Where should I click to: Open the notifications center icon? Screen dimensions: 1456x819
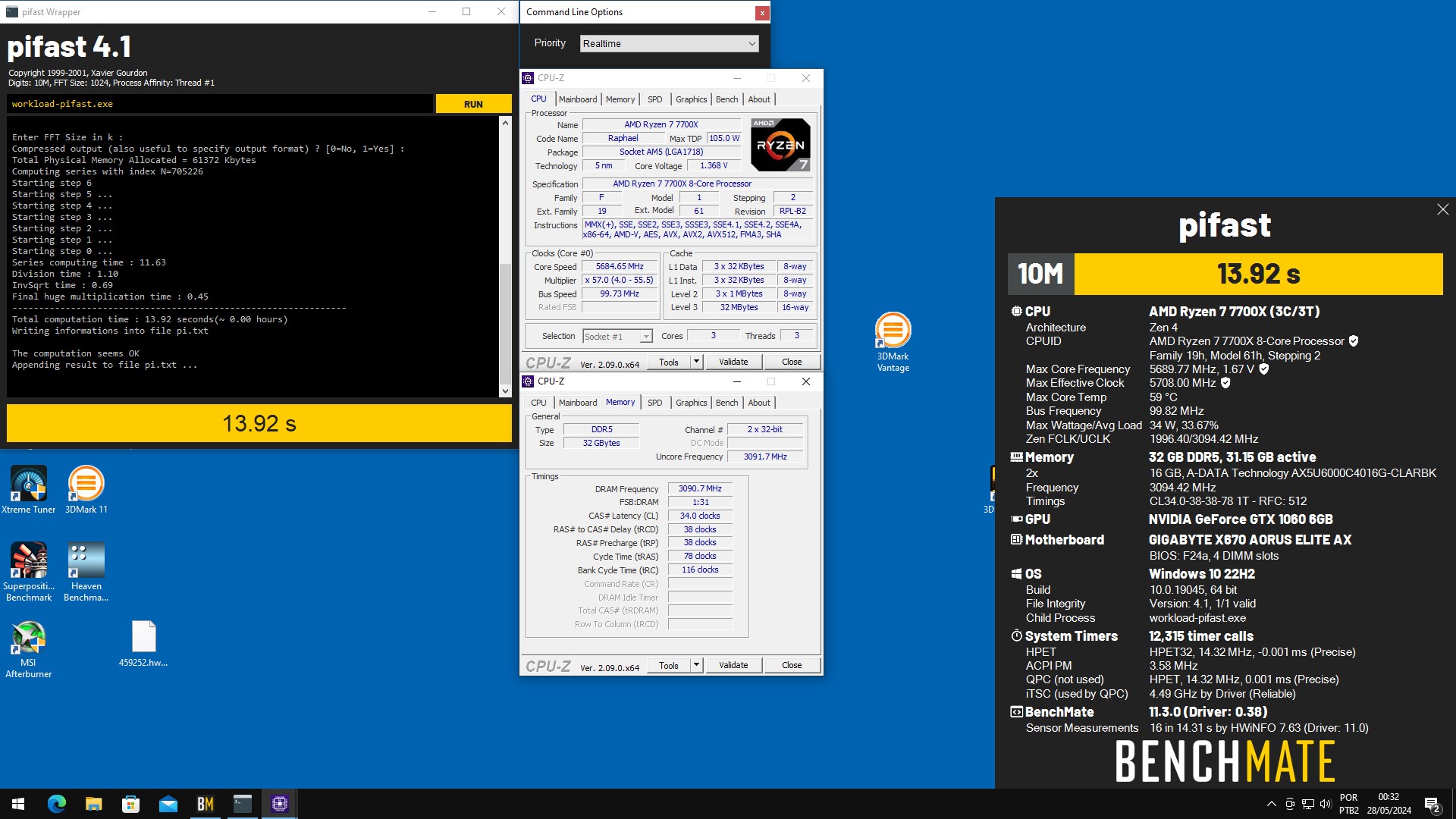coord(1432,804)
